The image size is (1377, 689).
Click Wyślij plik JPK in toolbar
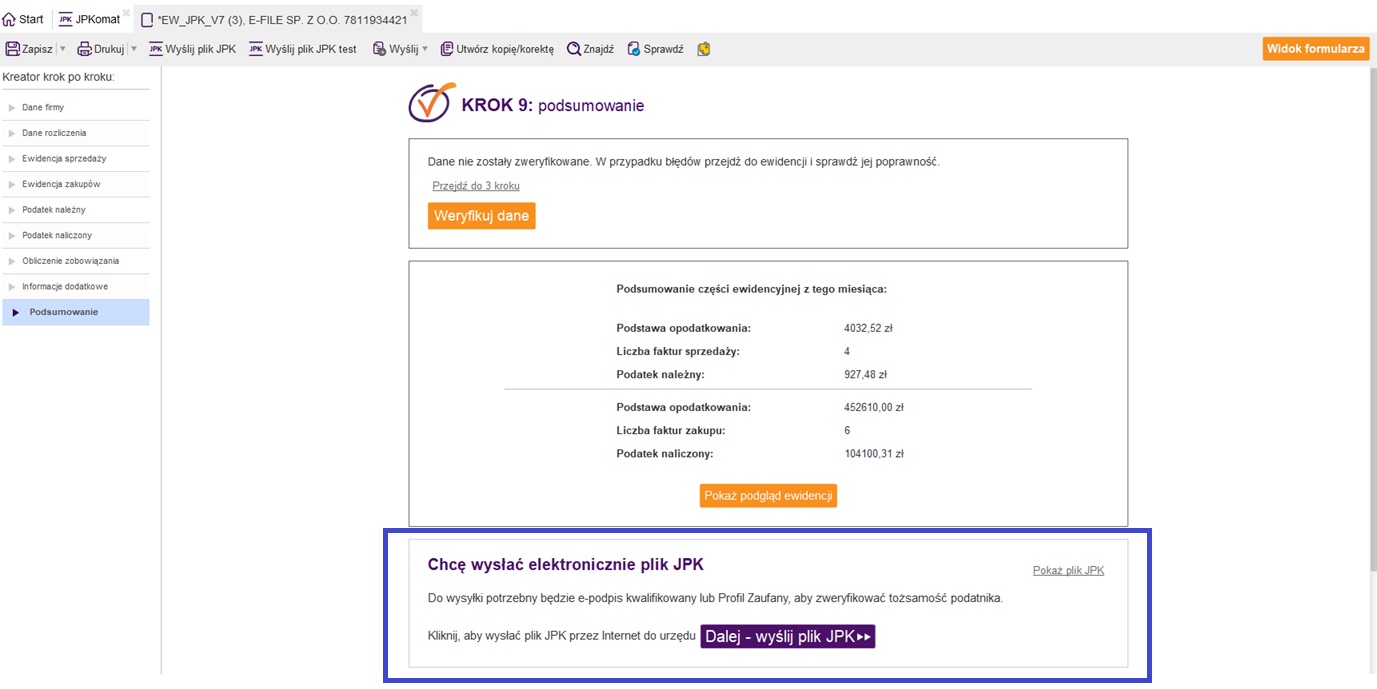click(x=192, y=49)
